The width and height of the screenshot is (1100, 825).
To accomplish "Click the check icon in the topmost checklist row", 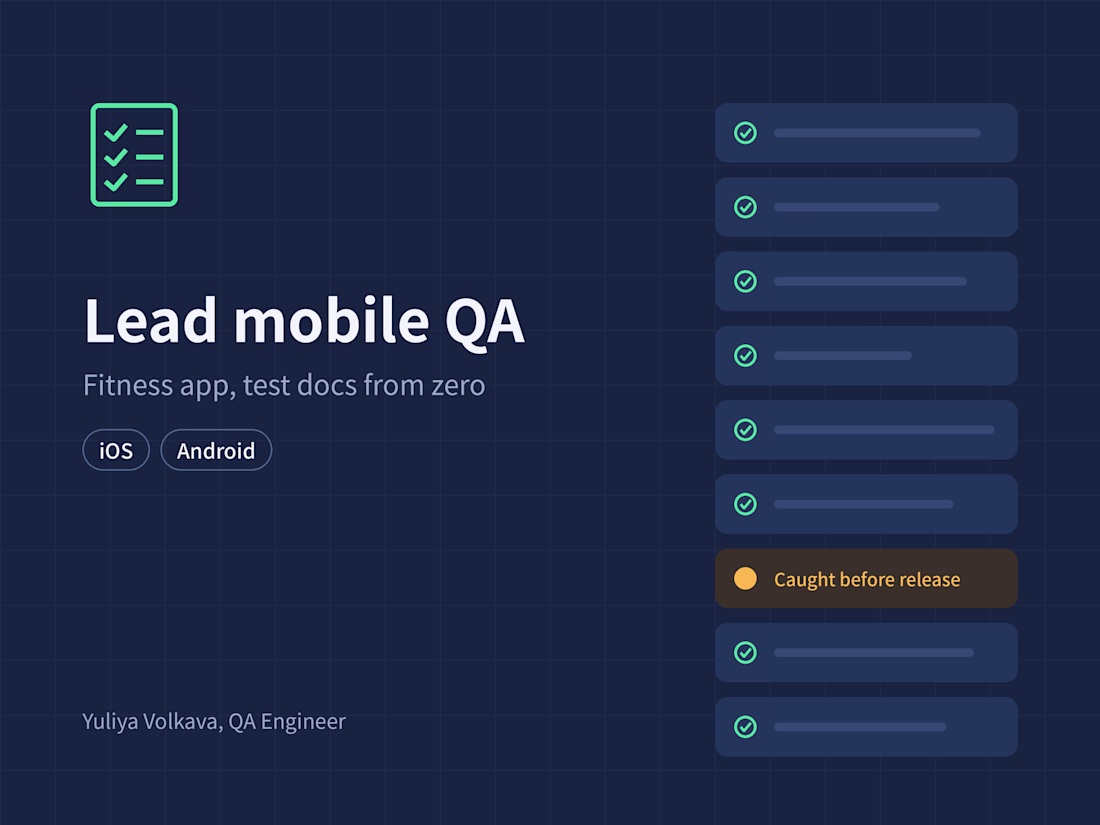I will click(x=745, y=133).
